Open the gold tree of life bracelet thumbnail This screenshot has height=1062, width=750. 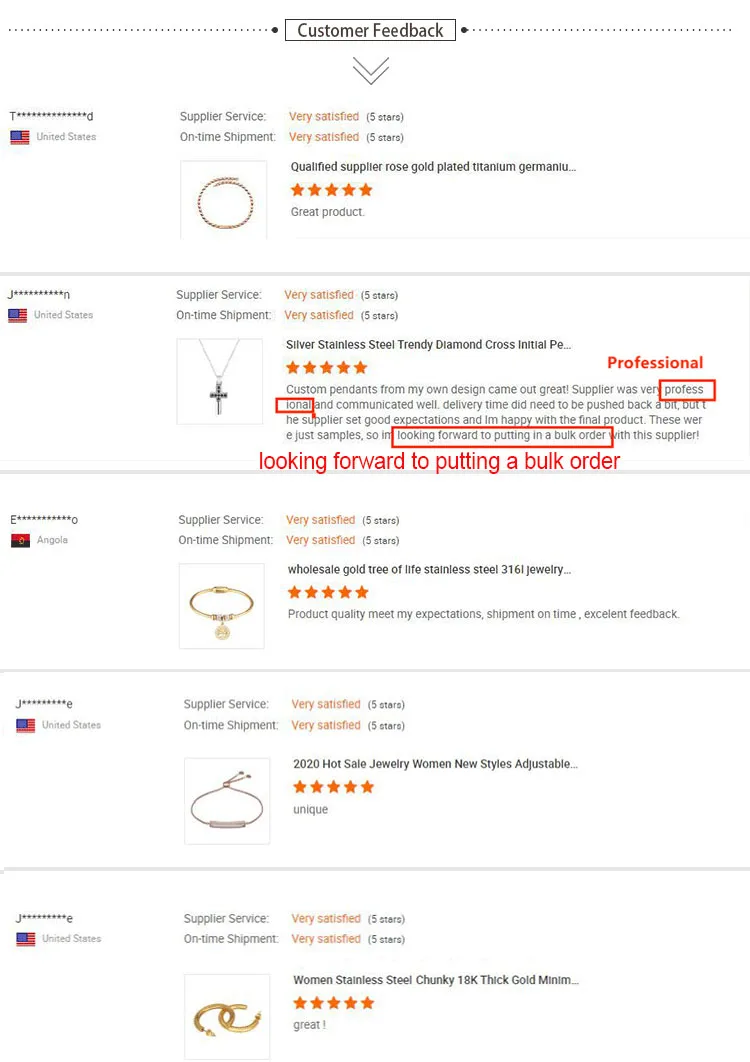pos(221,605)
